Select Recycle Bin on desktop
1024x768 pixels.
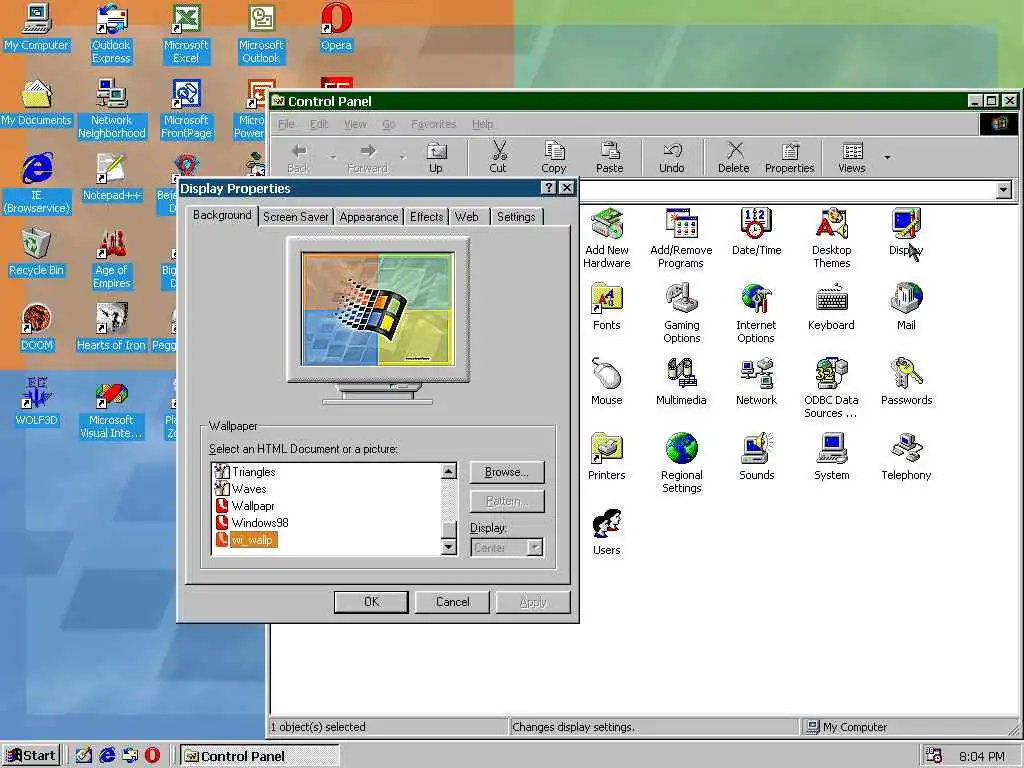tap(37, 253)
